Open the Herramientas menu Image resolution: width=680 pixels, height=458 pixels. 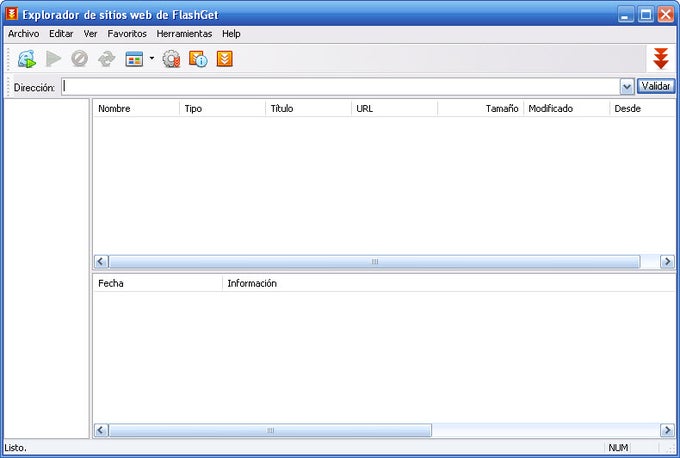coord(184,33)
